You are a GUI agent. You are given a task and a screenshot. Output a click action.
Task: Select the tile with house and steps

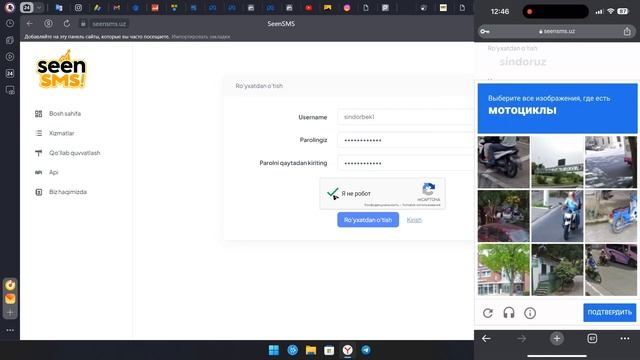click(x=557, y=270)
